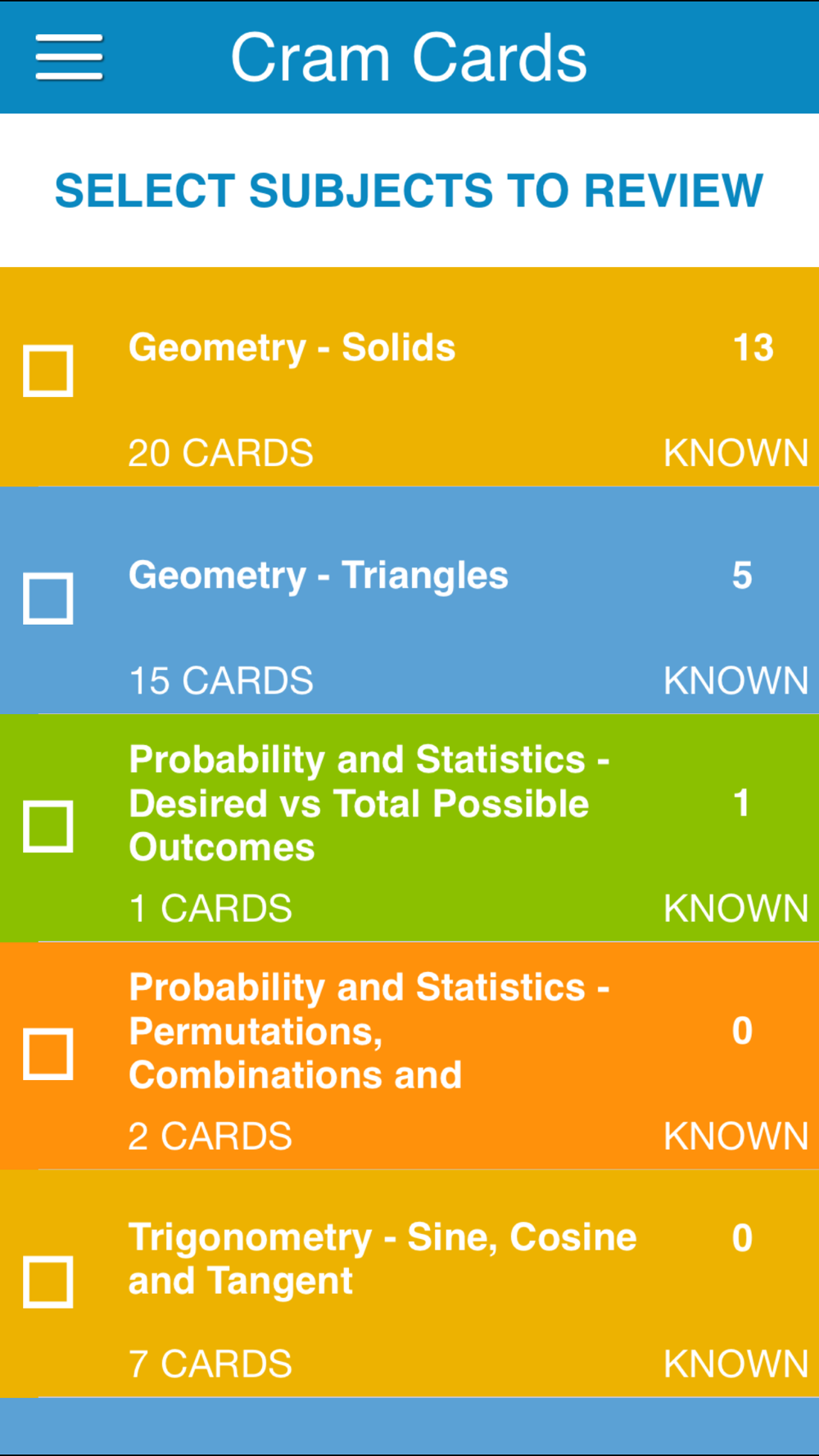Tick the Permutations, Combinations checkbox

click(48, 1054)
